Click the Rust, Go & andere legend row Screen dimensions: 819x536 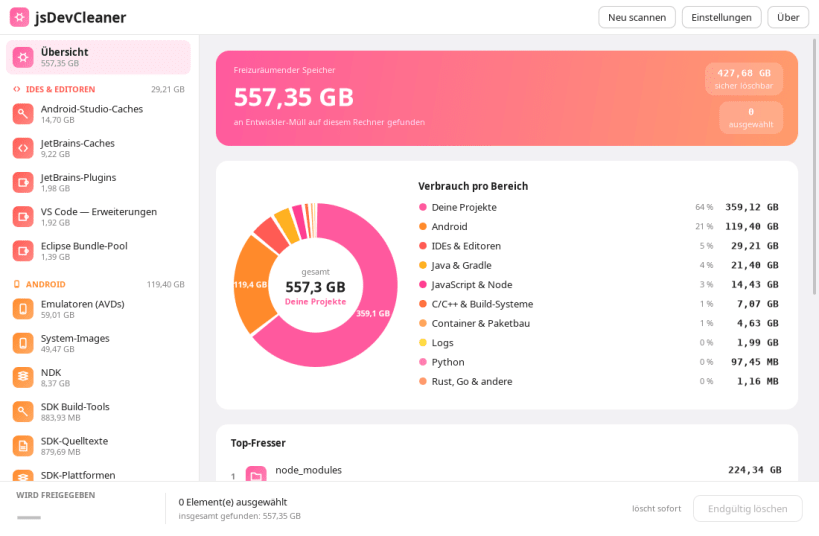[599, 381]
